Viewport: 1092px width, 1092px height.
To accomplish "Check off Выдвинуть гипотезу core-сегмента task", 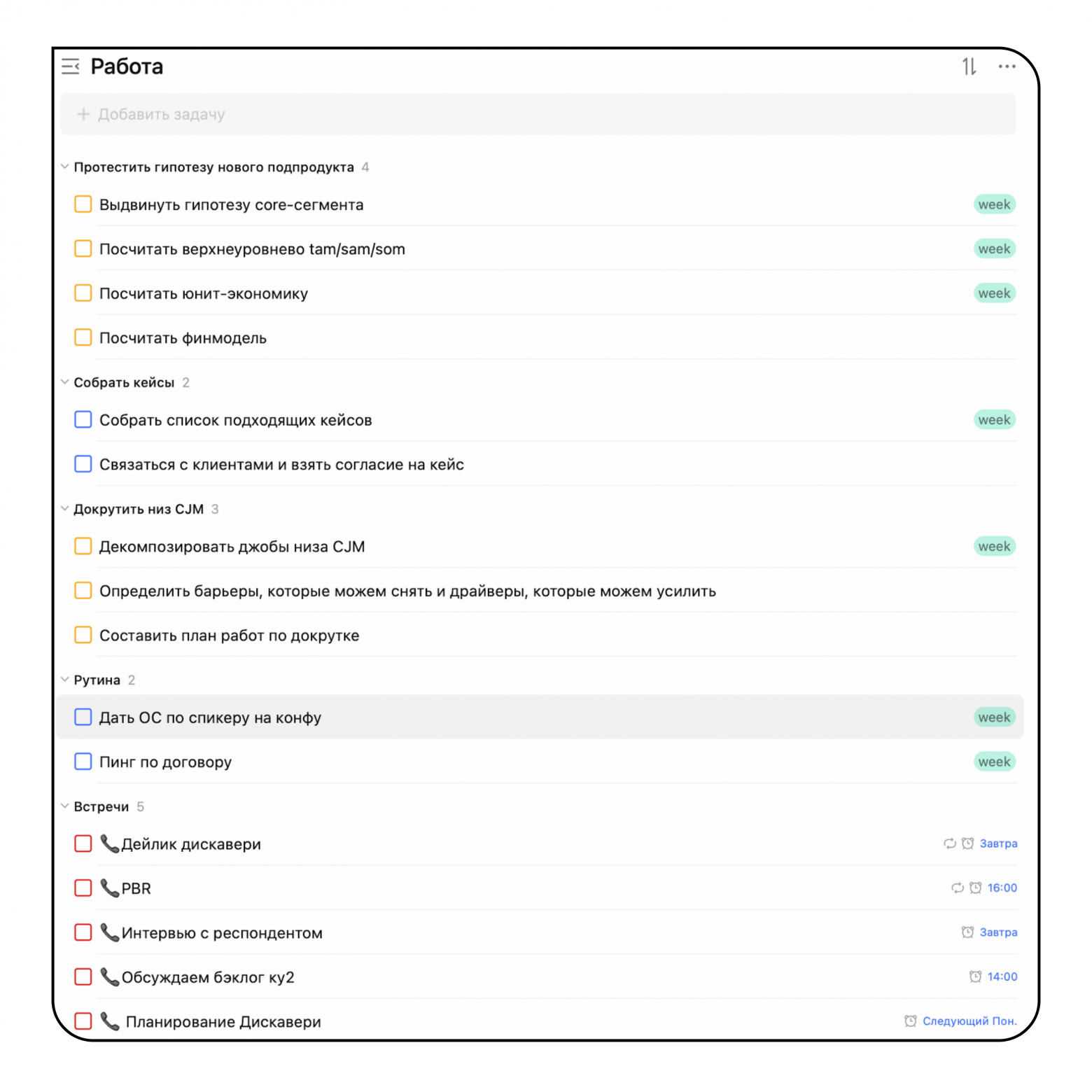I will pos(83,204).
